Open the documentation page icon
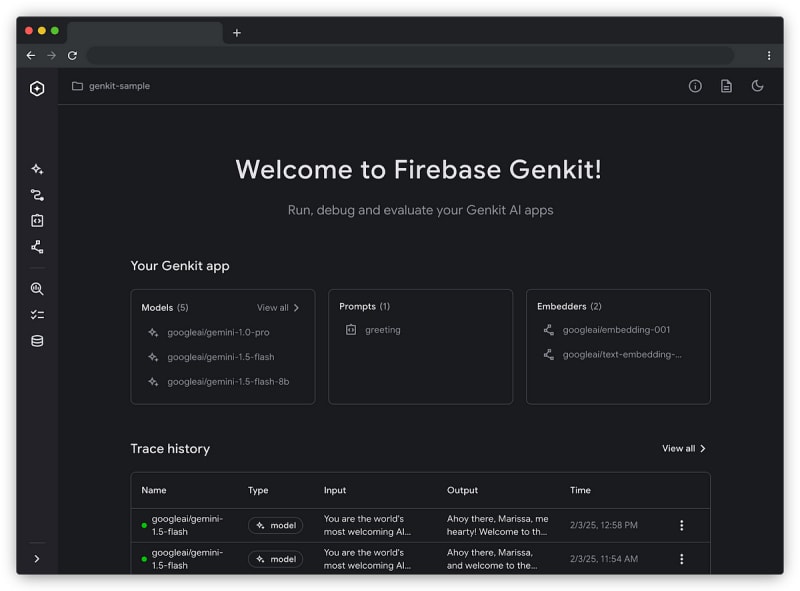The height and width of the screenshot is (591, 800). pyautogui.click(x=726, y=86)
